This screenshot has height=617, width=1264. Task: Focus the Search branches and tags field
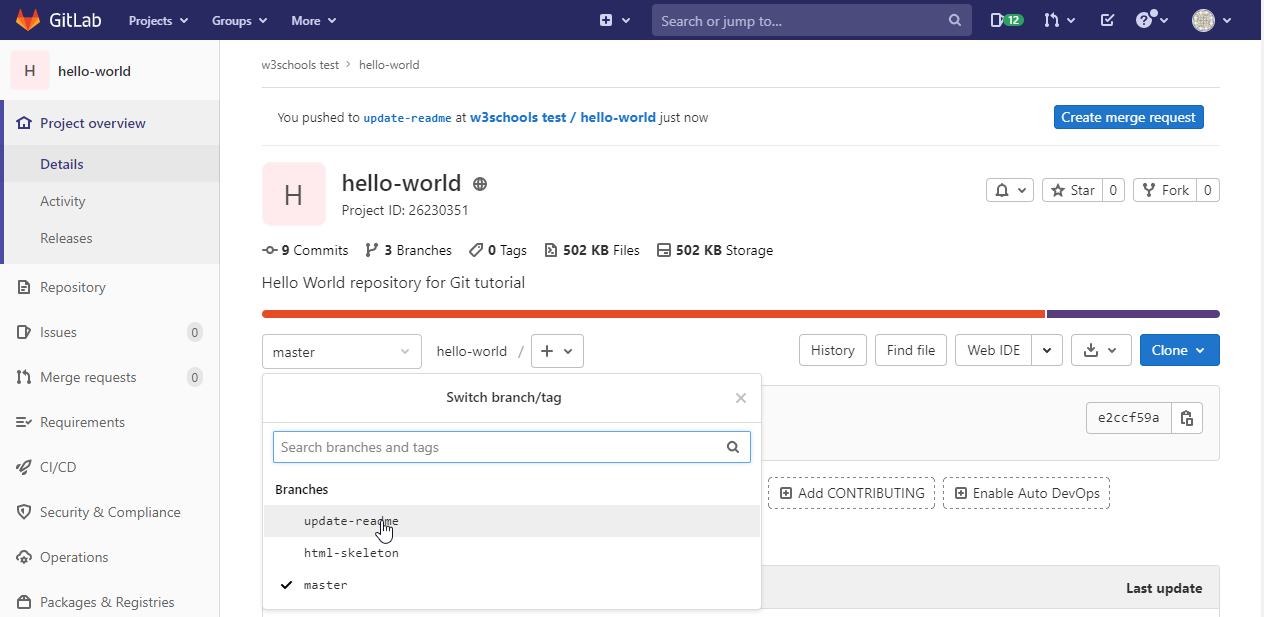point(500,447)
